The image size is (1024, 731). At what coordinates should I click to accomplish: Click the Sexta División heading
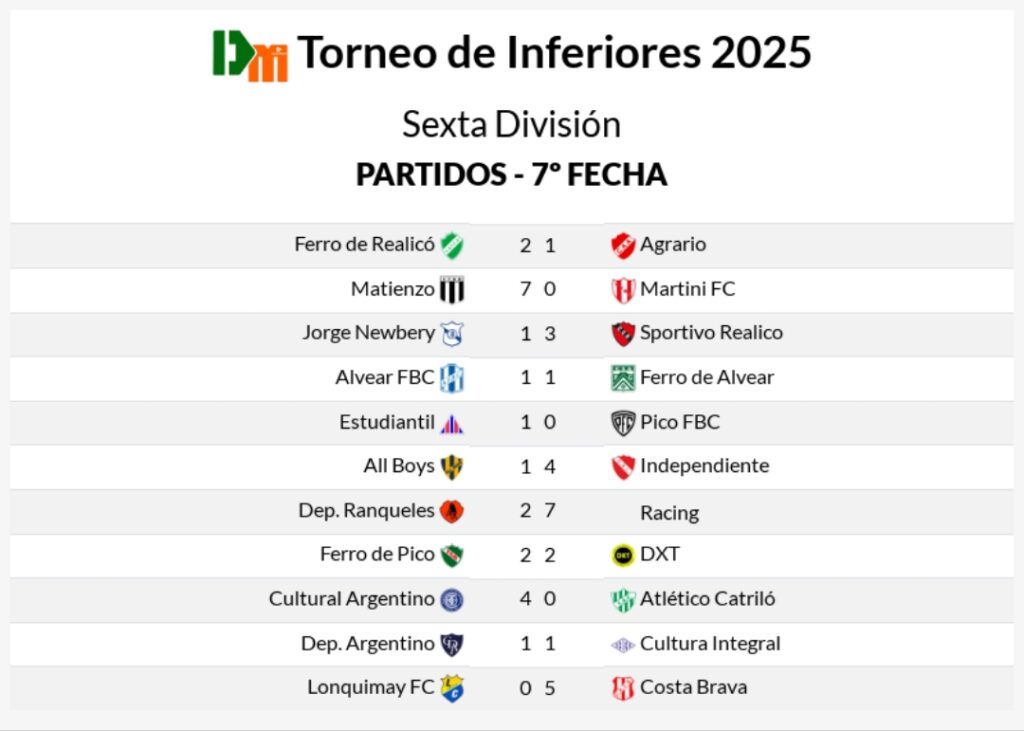(511, 125)
